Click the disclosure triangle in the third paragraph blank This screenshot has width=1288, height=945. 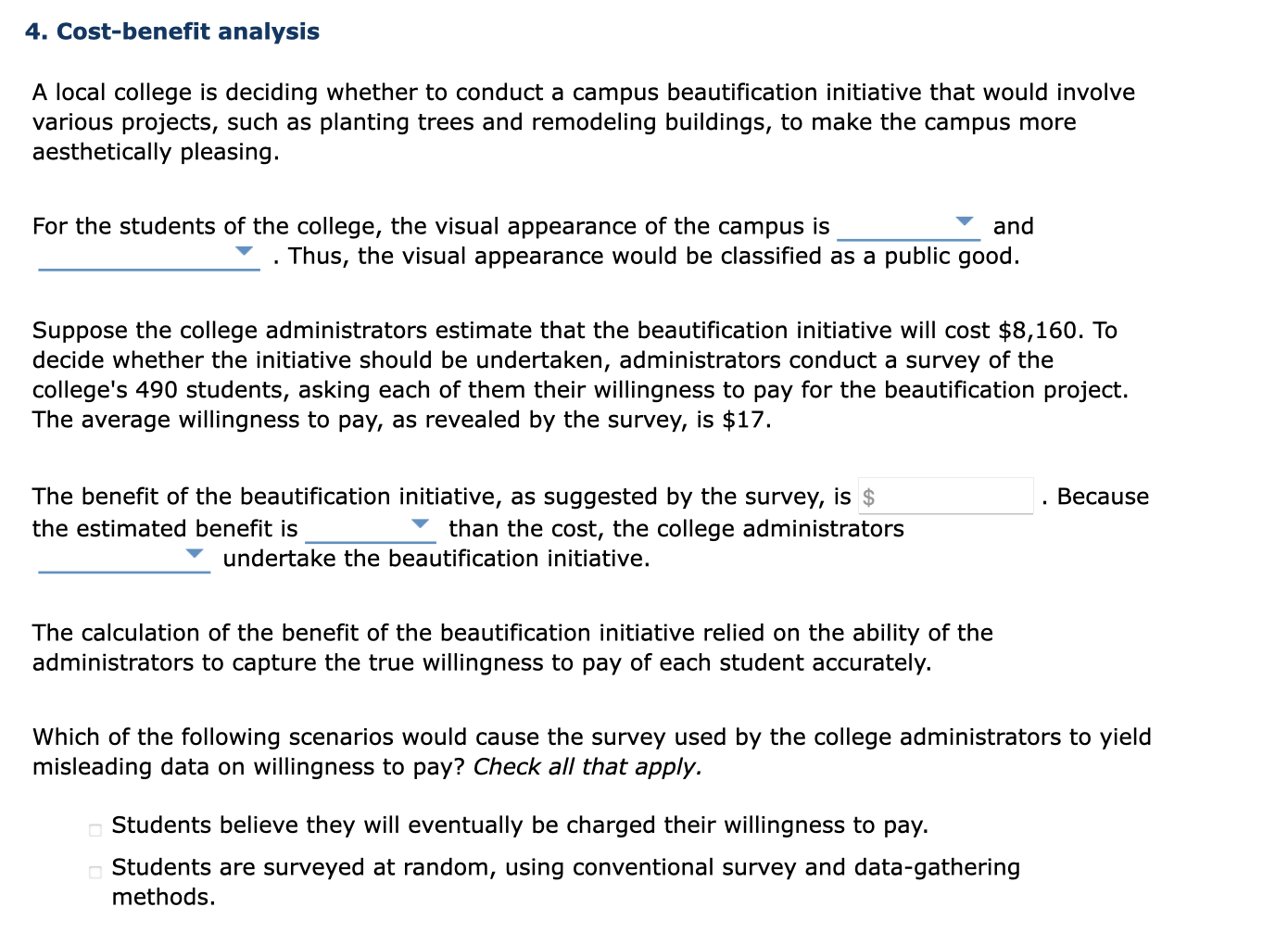pyautogui.click(x=422, y=523)
